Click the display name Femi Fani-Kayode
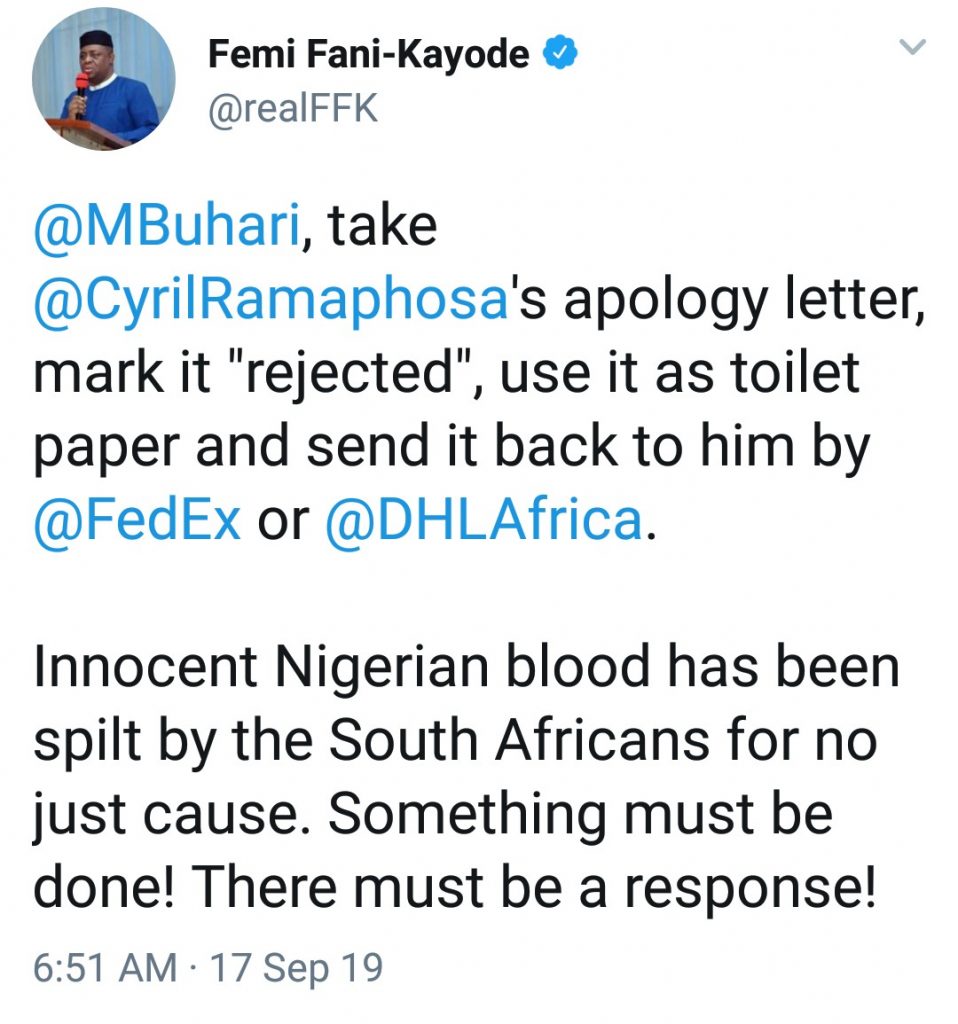Viewport: 958px width, 1024px height. pyautogui.click(x=368, y=55)
